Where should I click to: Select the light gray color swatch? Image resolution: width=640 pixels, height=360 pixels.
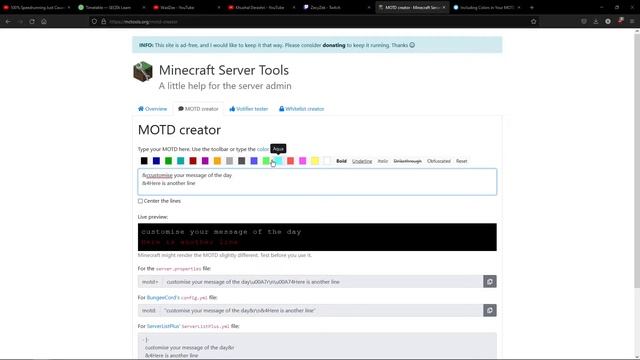tap(229, 161)
